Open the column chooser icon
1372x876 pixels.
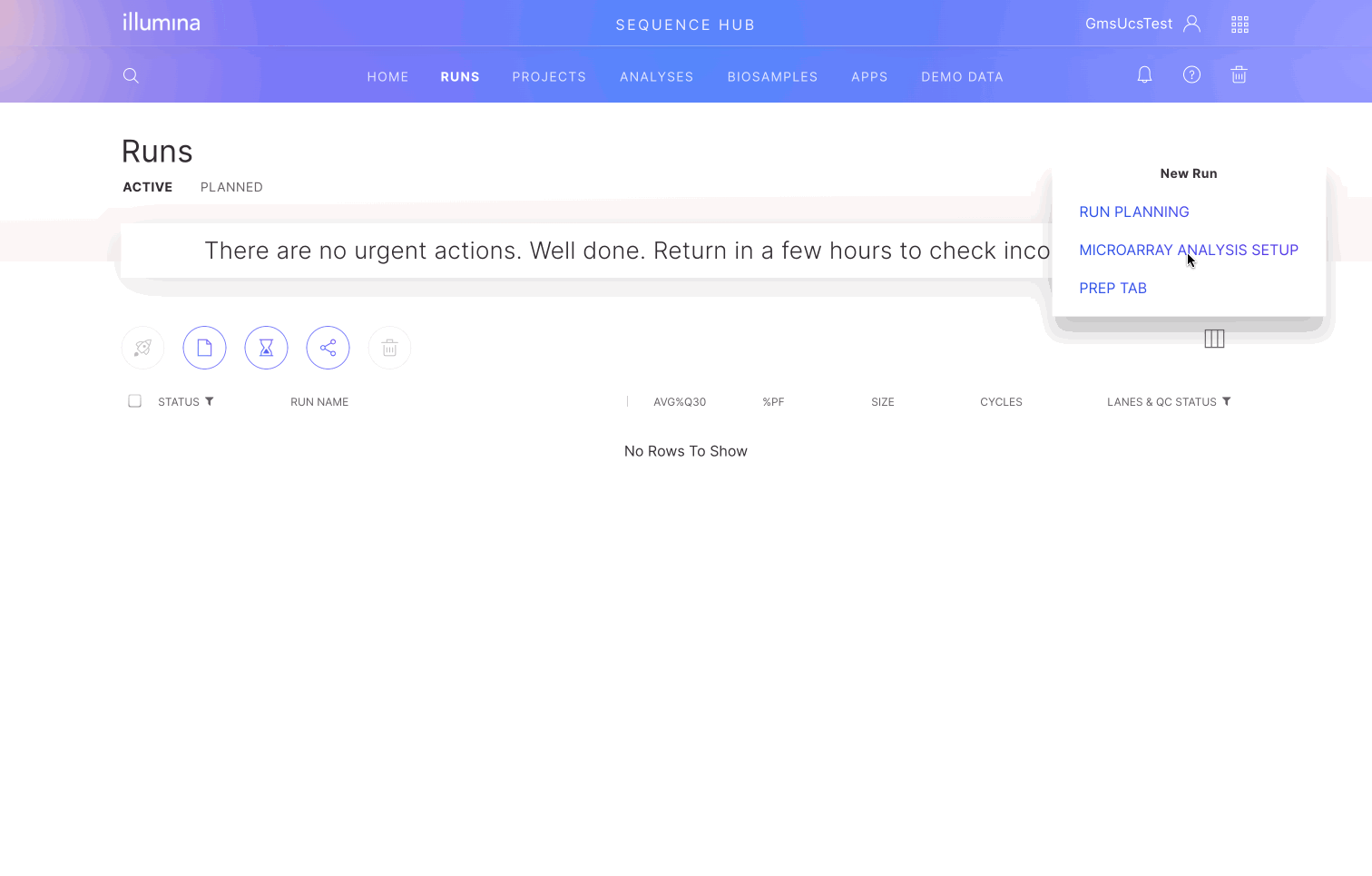tap(1214, 339)
